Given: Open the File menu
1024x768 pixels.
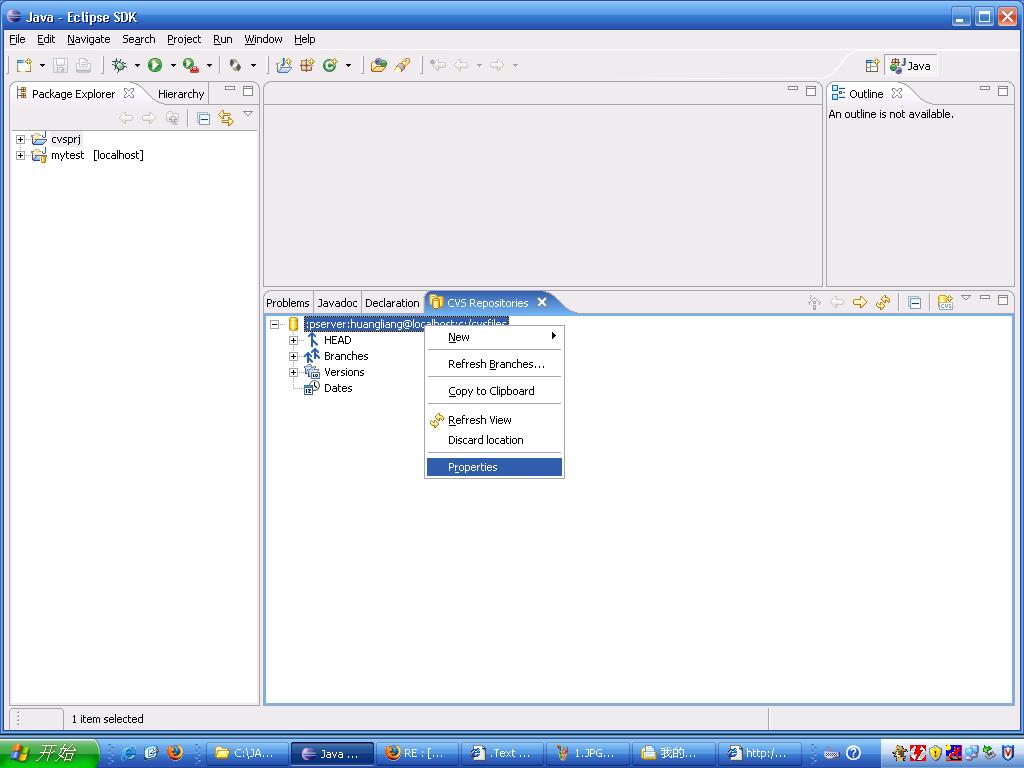Looking at the screenshot, I should 17,39.
